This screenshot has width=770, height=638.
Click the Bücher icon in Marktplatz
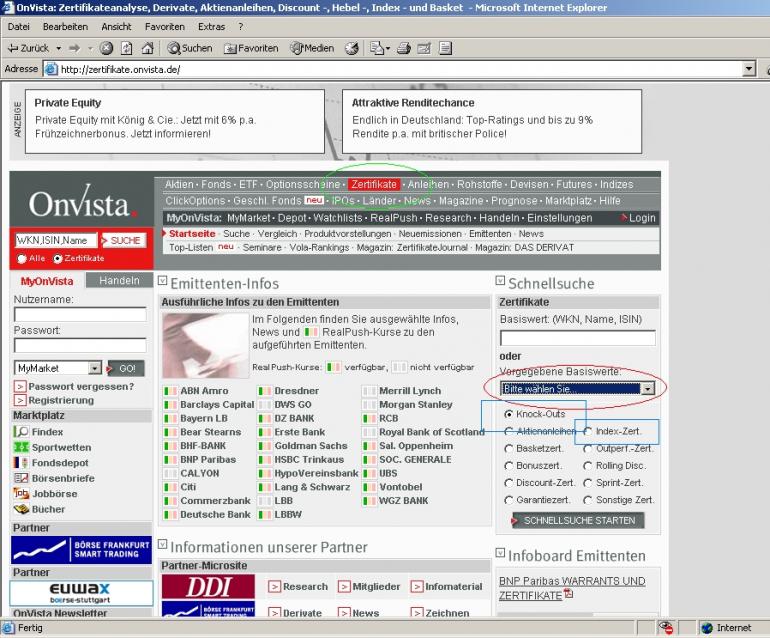click(21, 509)
